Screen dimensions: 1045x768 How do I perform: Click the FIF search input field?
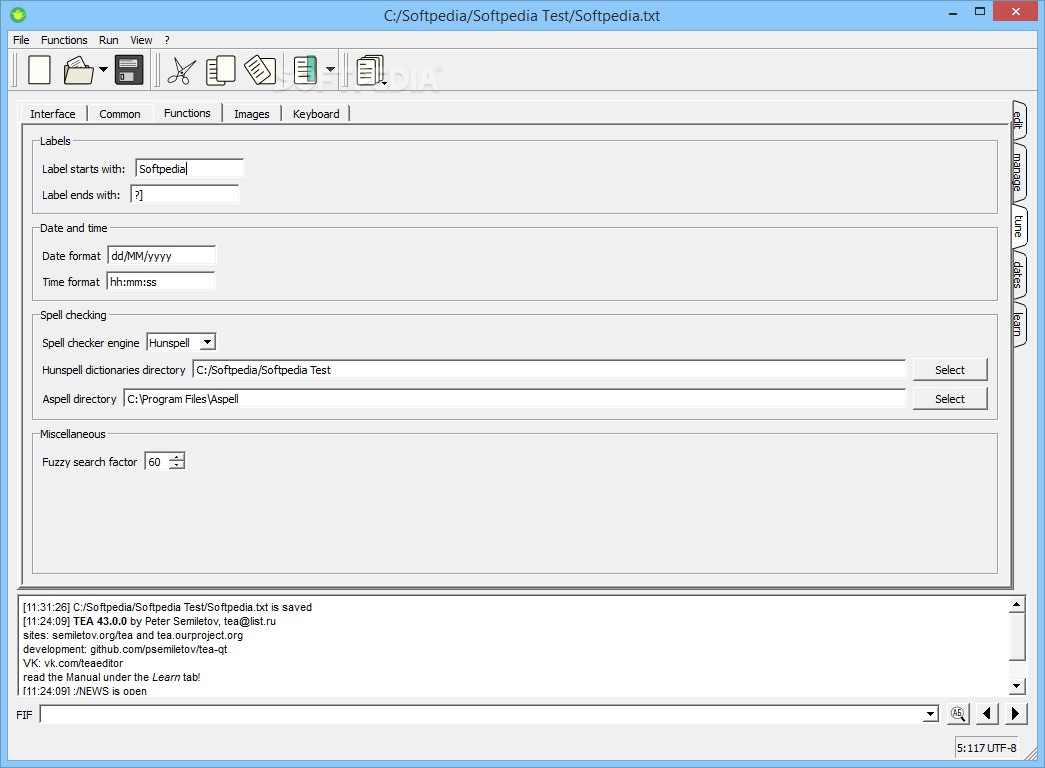coord(482,715)
